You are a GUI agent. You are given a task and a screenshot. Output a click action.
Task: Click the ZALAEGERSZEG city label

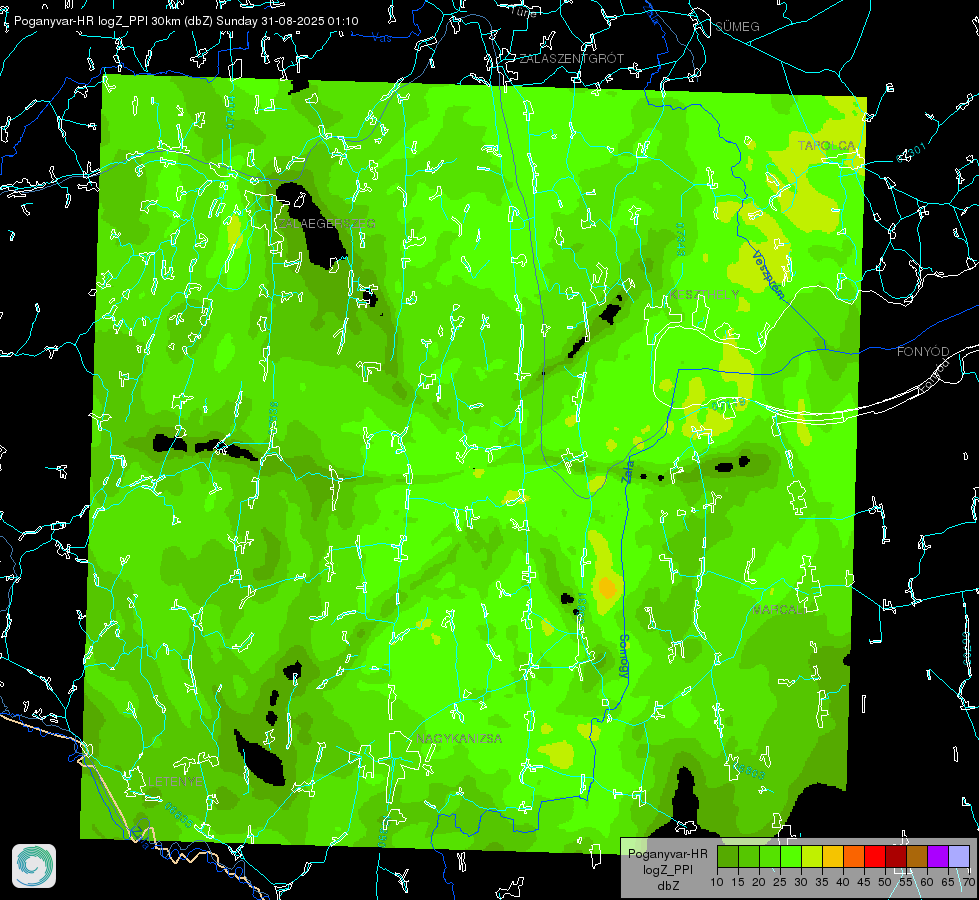click(x=327, y=224)
